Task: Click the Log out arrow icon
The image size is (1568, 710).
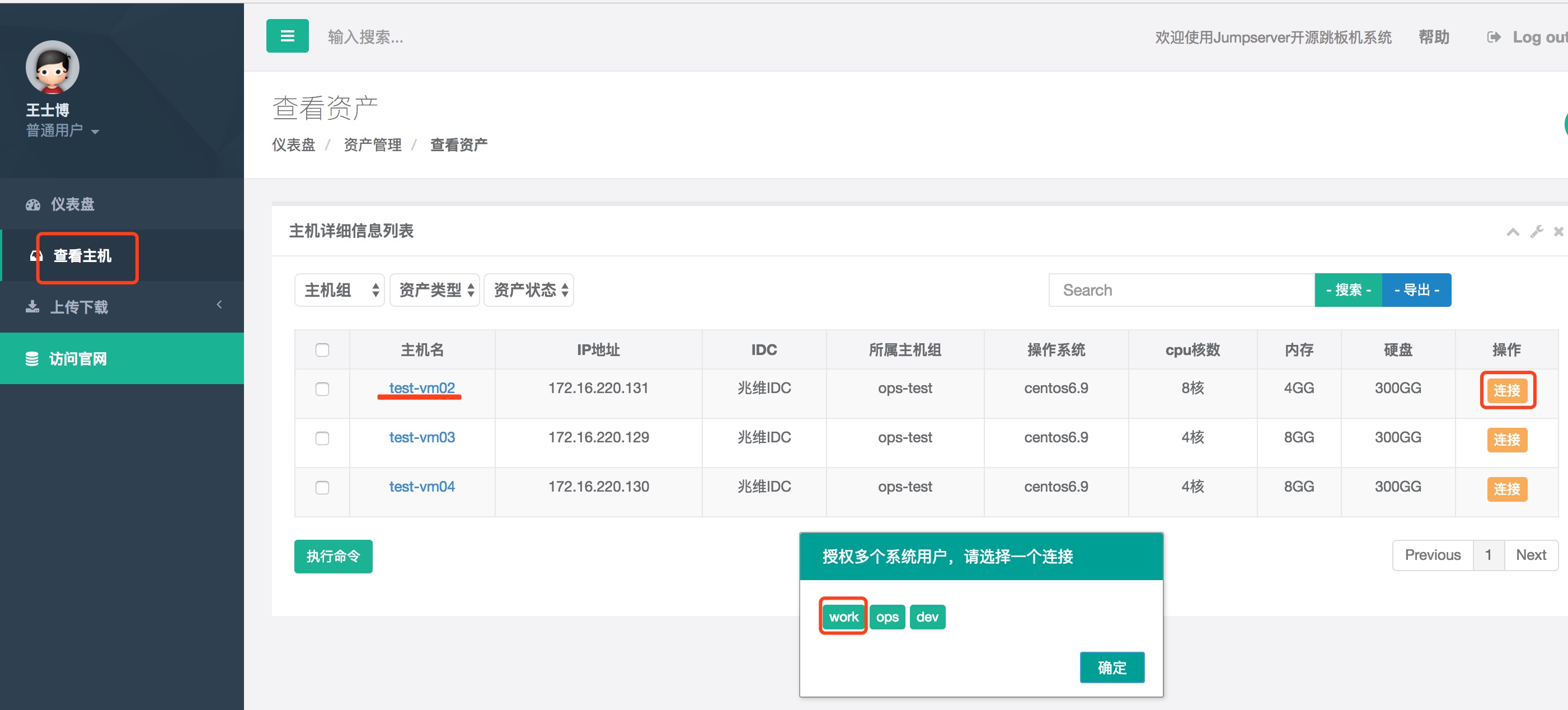Action: pos(1493,37)
